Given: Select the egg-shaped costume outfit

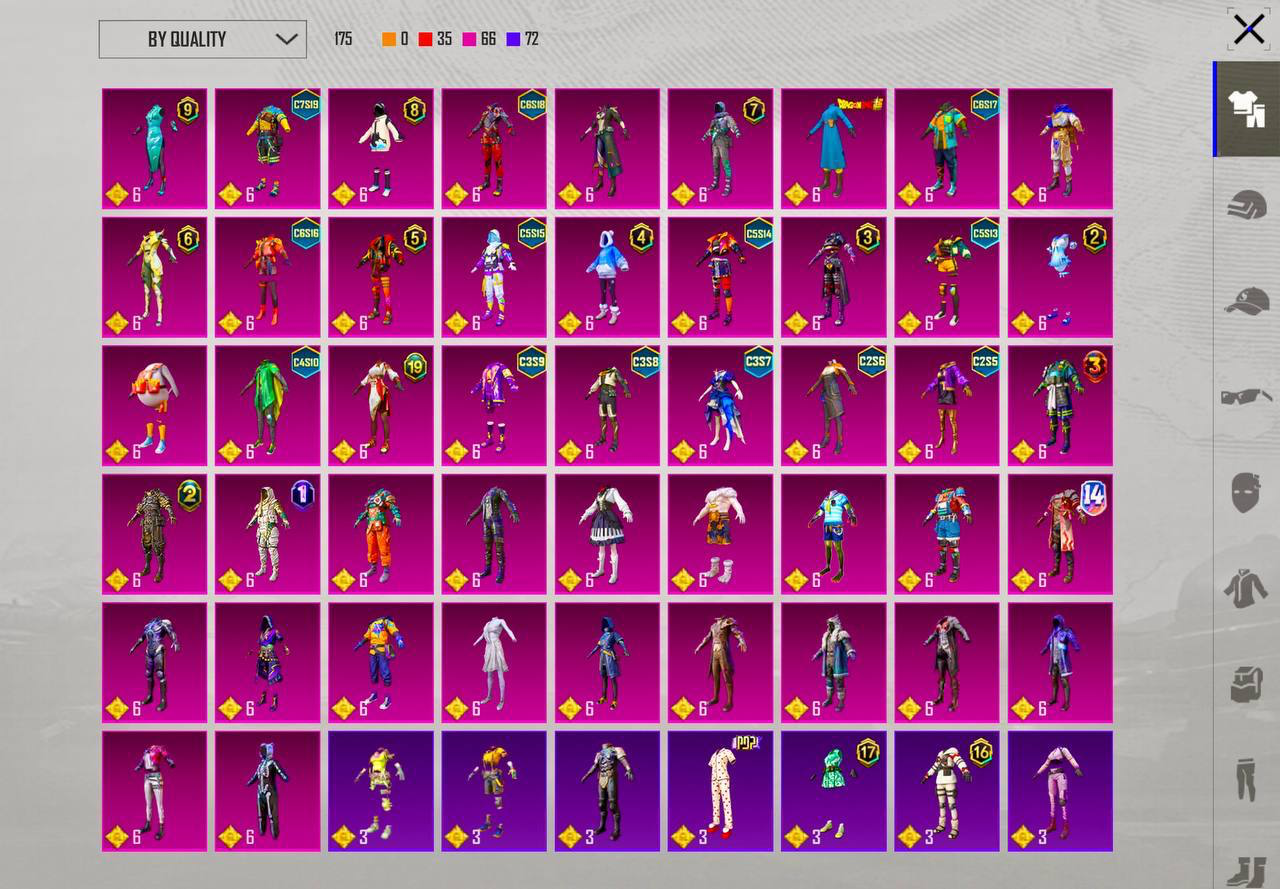Looking at the screenshot, I should point(155,406).
